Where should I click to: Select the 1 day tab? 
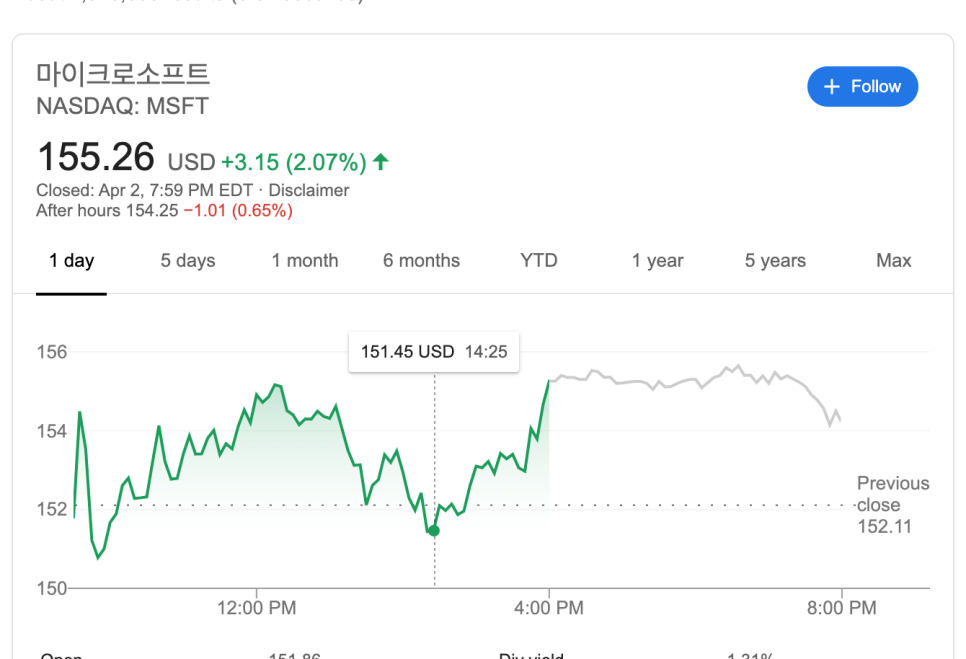71,261
